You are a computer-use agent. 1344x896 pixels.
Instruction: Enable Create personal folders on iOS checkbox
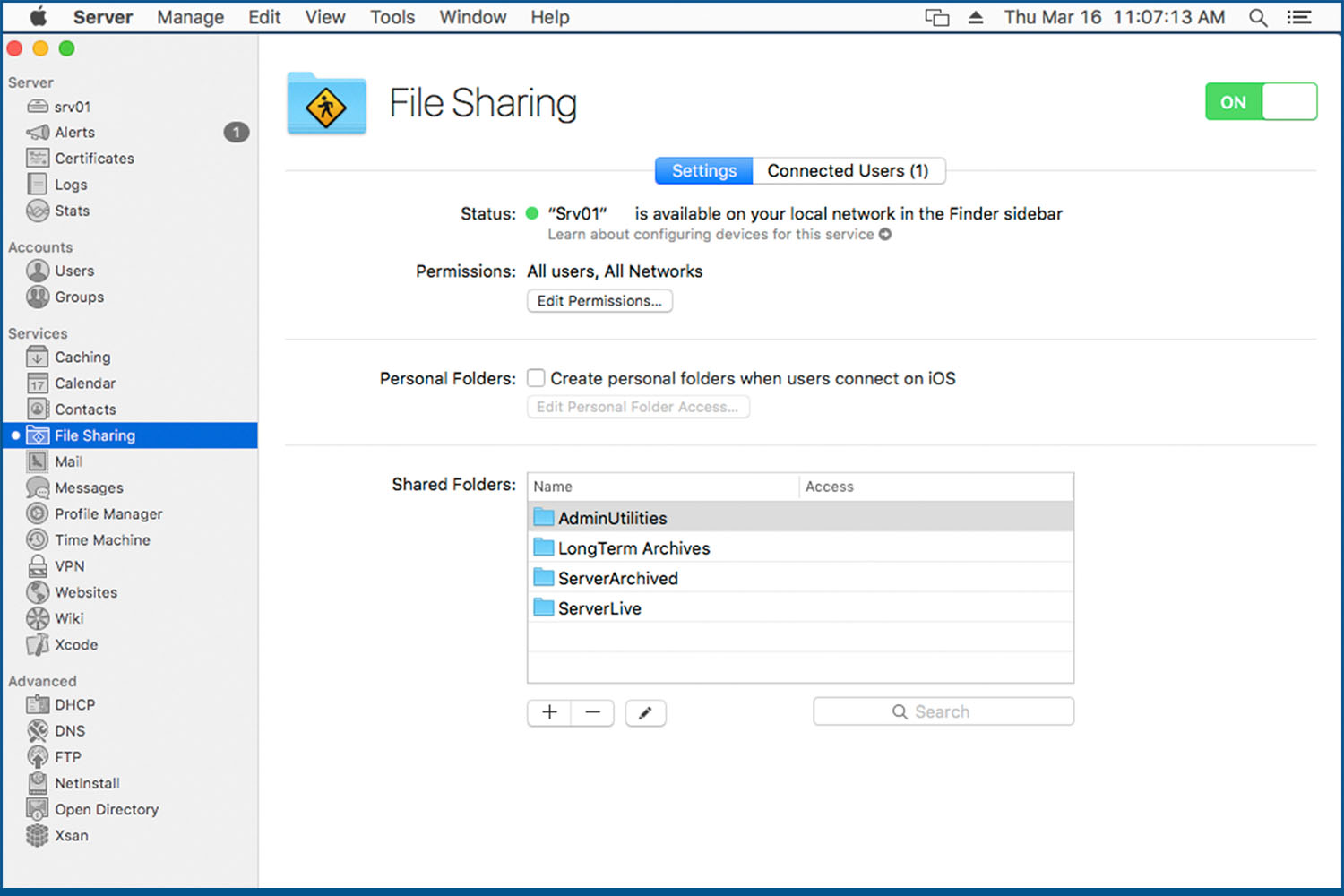tap(536, 378)
